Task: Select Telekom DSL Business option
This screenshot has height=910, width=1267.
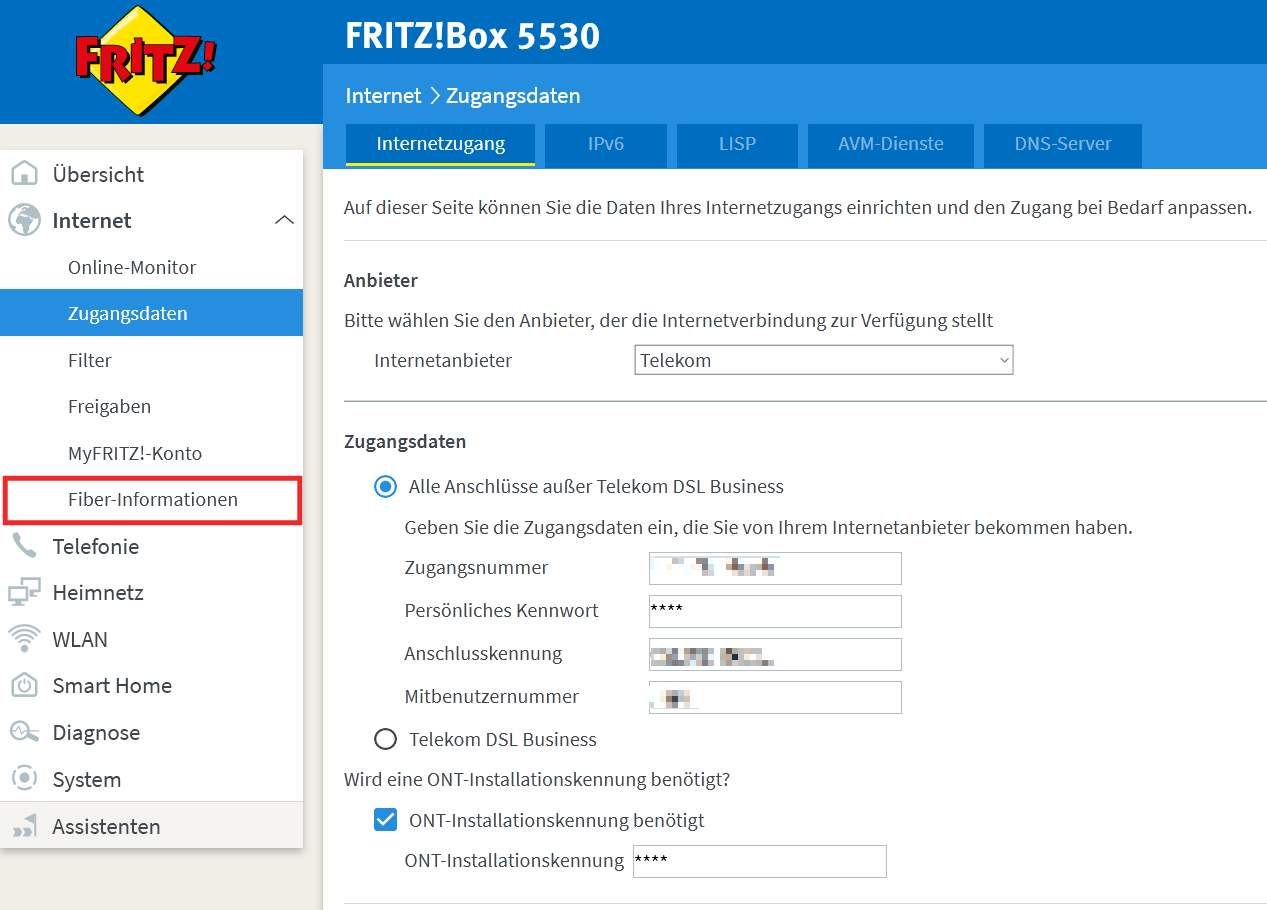Action: click(x=385, y=739)
